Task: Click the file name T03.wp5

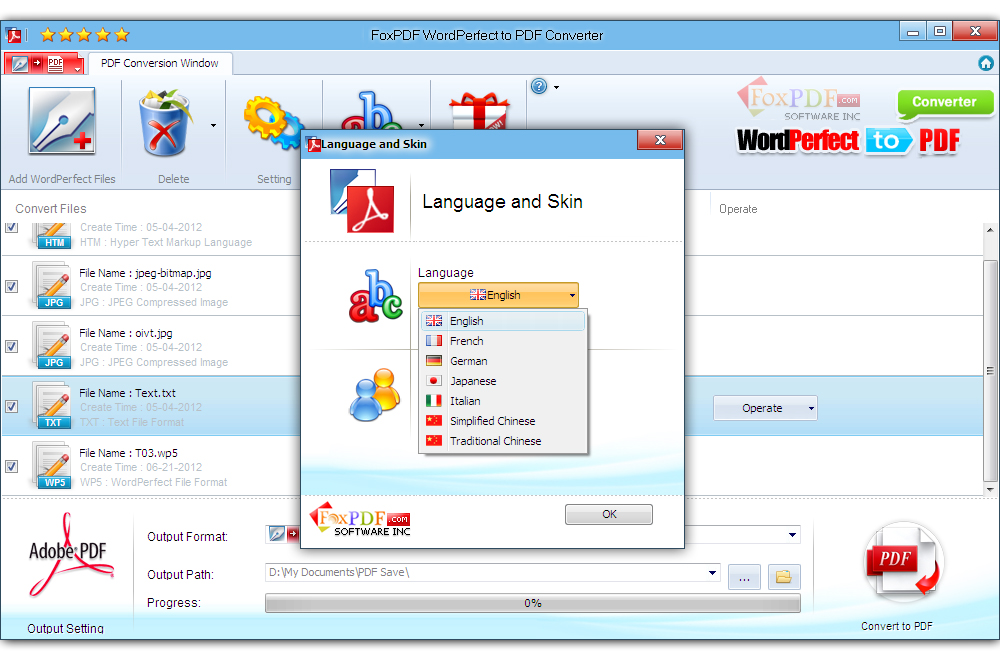Action: pyautogui.click(x=156, y=453)
